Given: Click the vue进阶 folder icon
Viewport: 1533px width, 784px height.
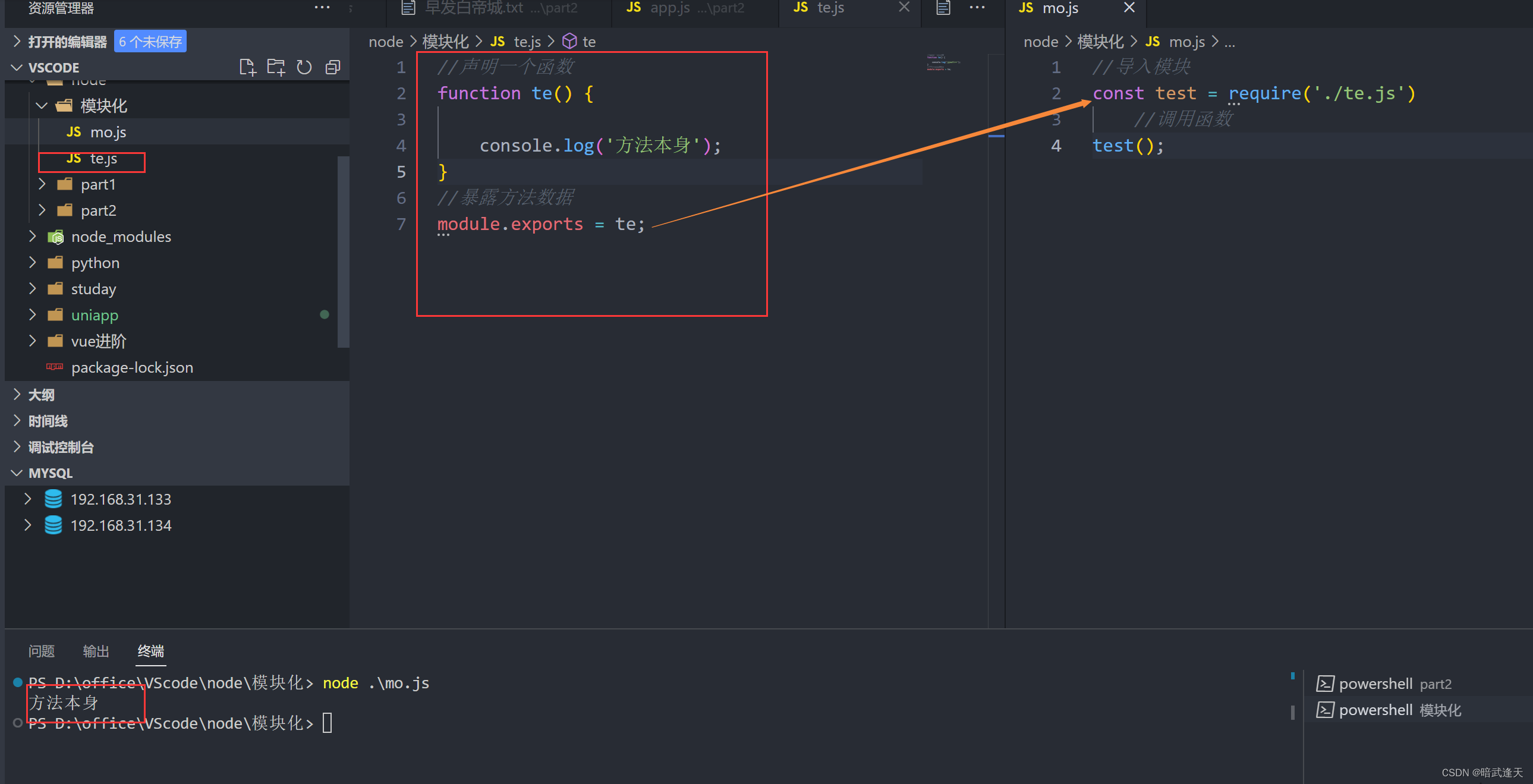Looking at the screenshot, I should click(x=55, y=341).
